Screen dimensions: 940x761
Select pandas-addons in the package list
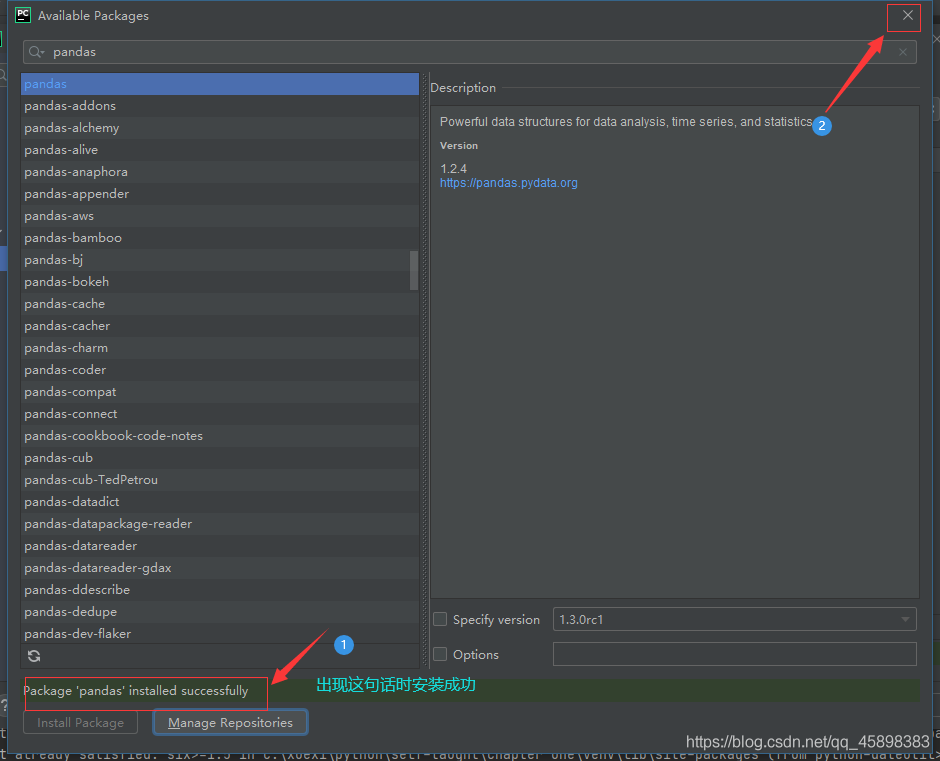[70, 106]
